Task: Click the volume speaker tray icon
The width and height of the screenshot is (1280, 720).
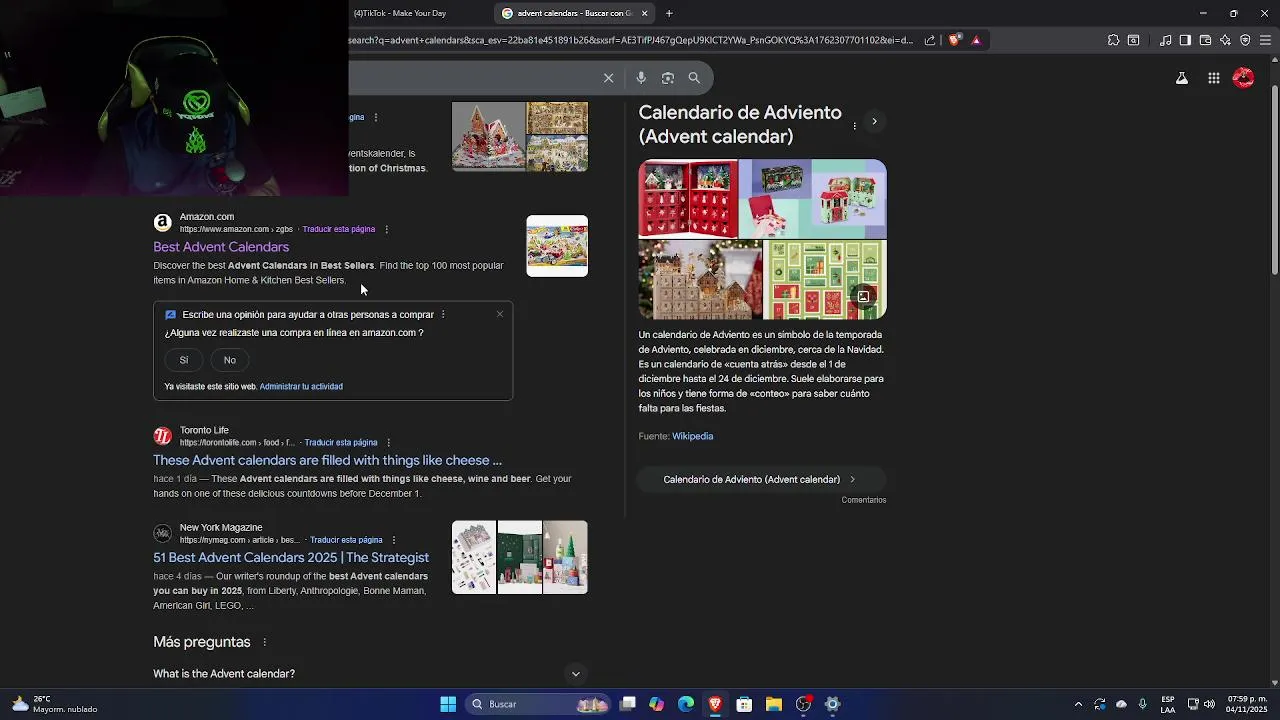Action: click(x=1210, y=704)
